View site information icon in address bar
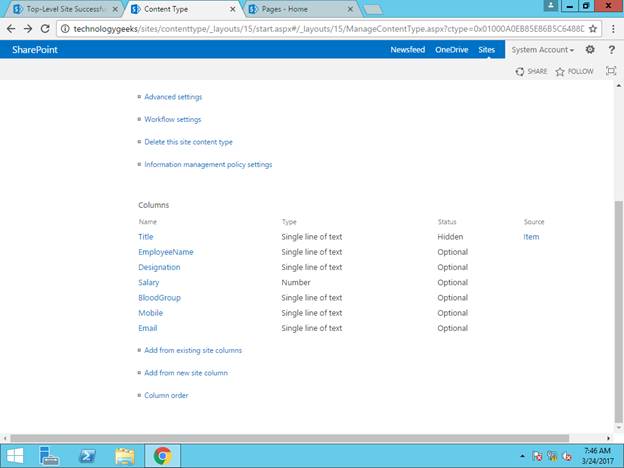Screen dimensions: 624x468 65,29
